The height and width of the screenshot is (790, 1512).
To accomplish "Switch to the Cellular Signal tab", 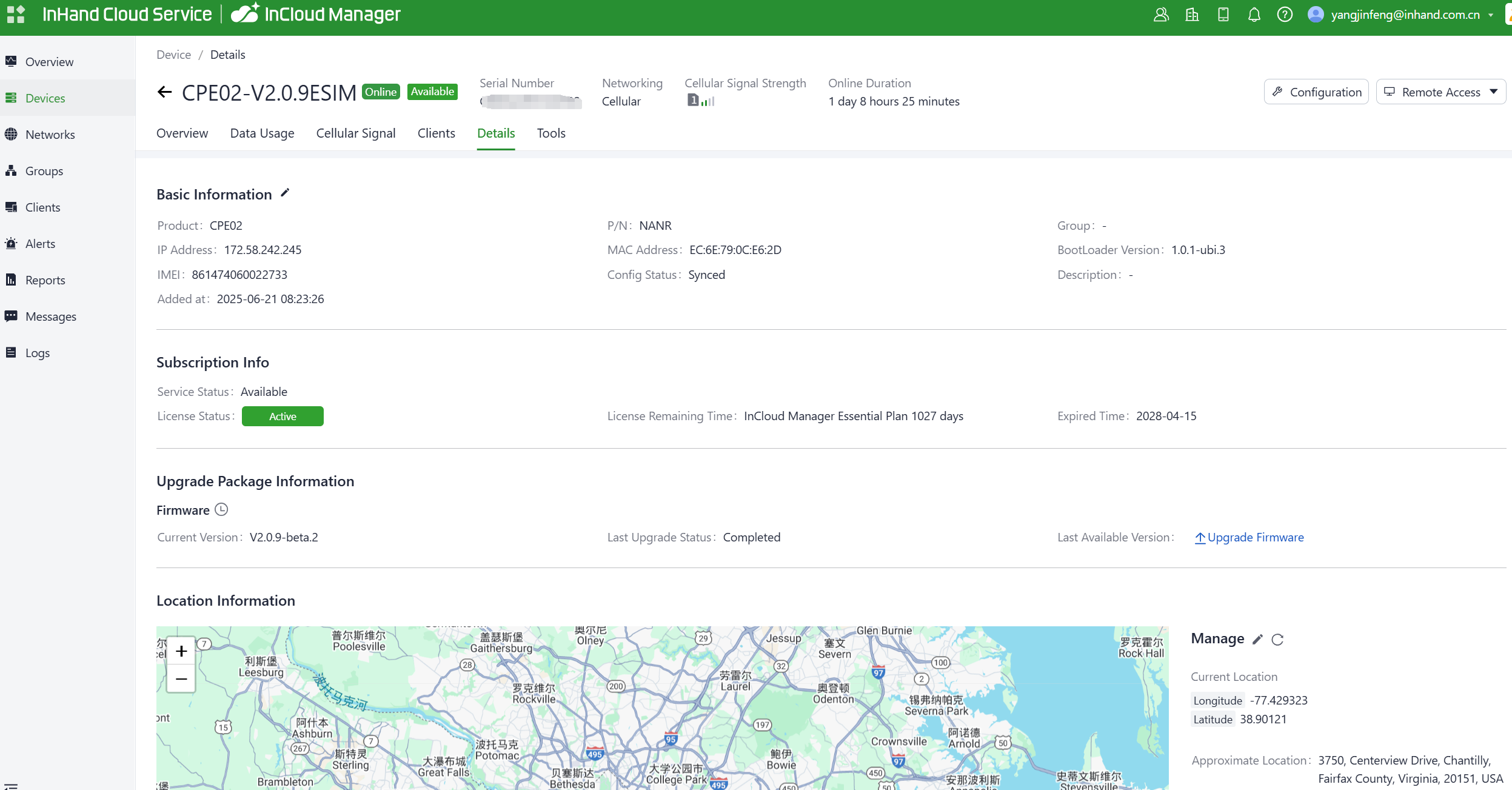I will [x=355, y=133].
